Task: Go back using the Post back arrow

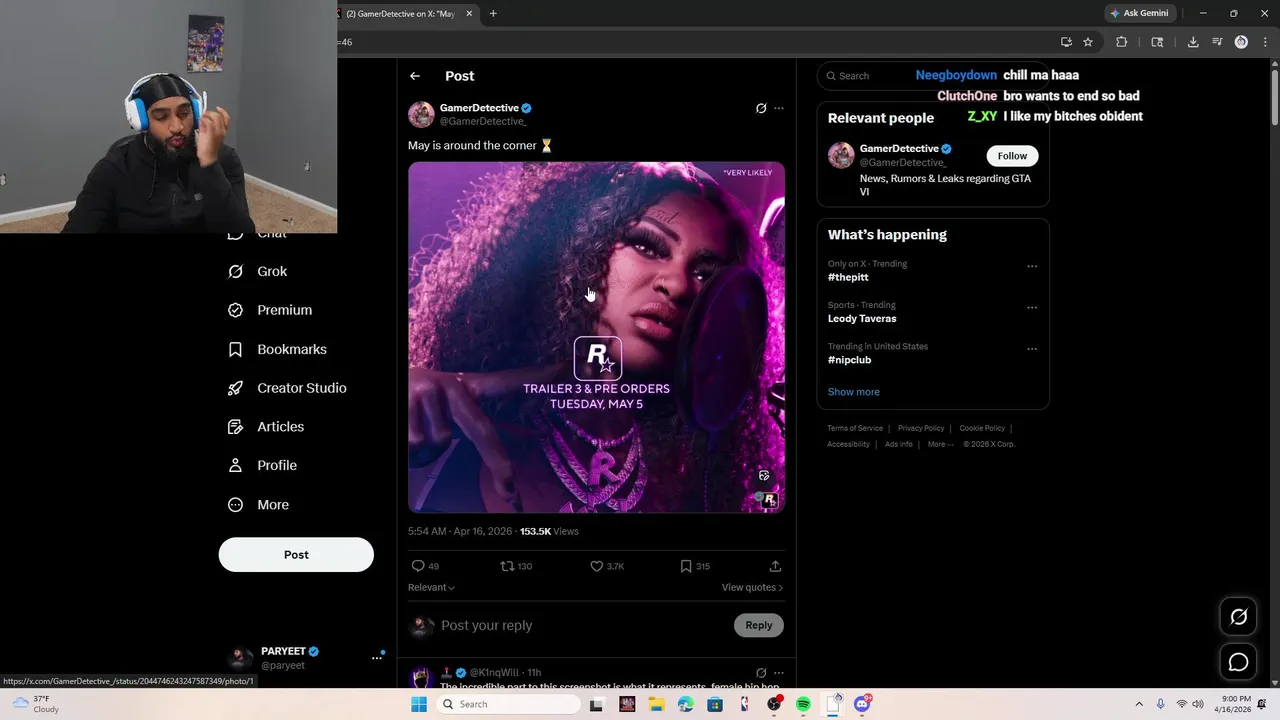Action: click(x=415, y=76)
